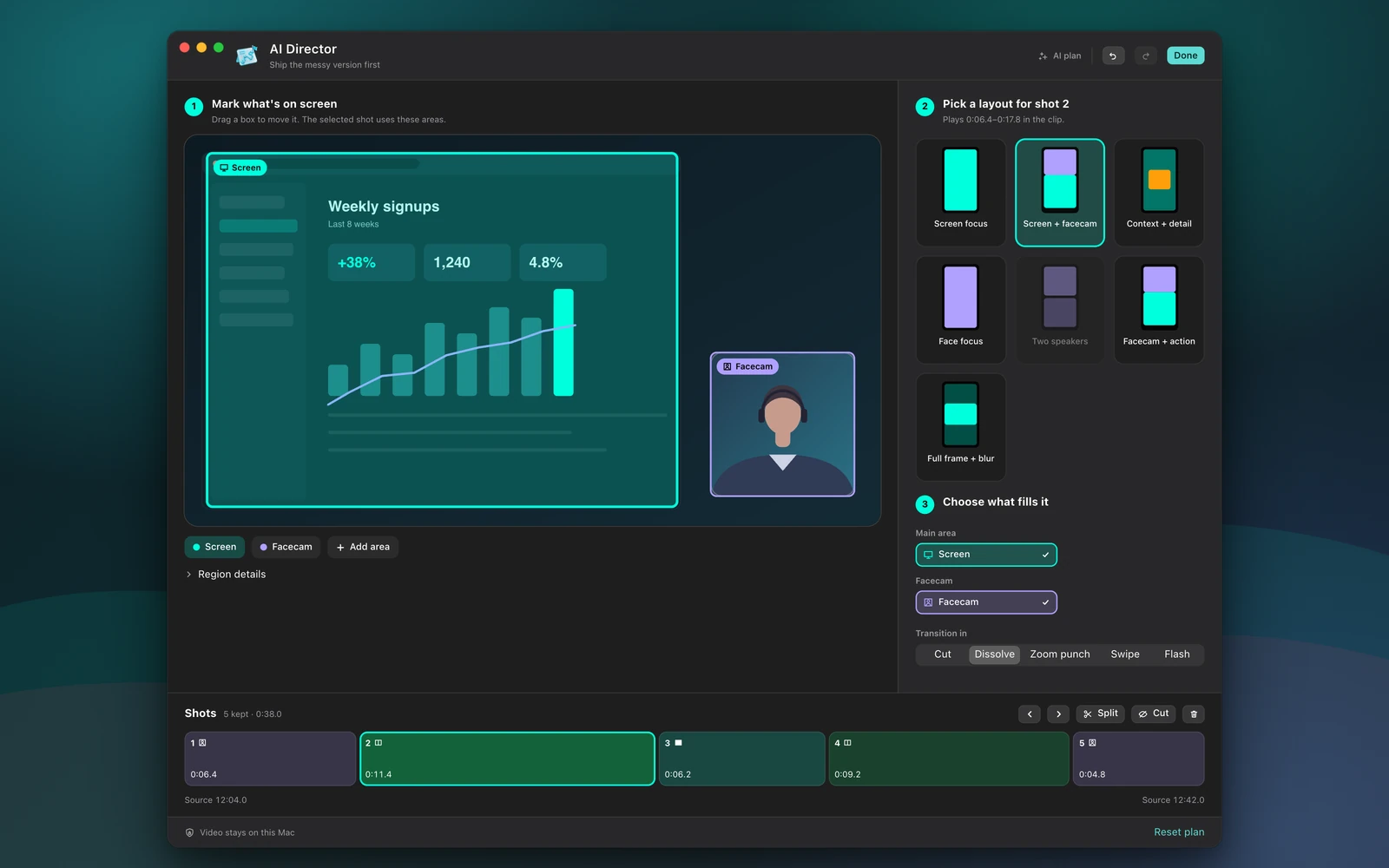Click the "5 kept · 0:38.0" shots summary
1389x868 pixels.
[x=253, y=714]
